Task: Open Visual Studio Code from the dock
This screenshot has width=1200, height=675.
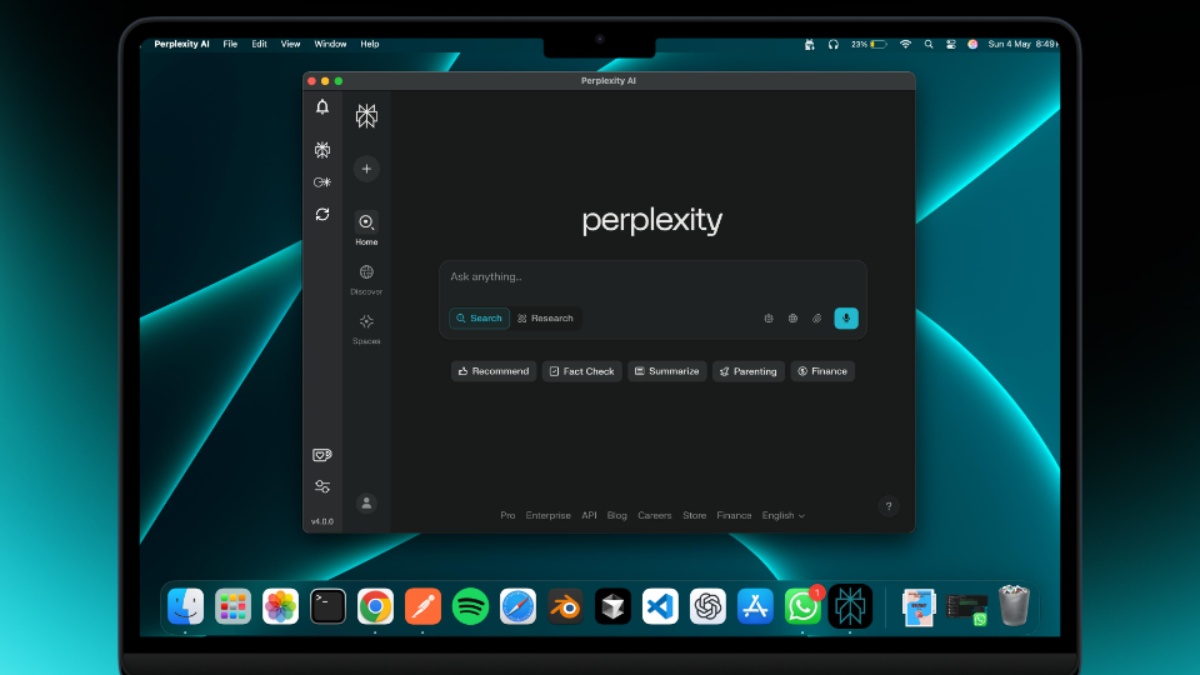Action: [x=660, y=606]
